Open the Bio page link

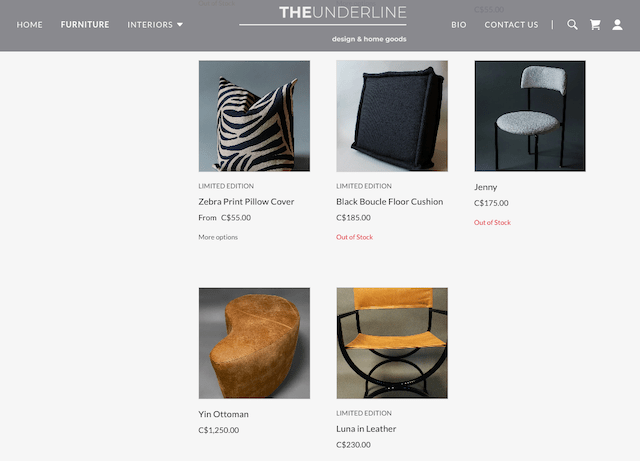pyautogui.click(x=459, y=25)
